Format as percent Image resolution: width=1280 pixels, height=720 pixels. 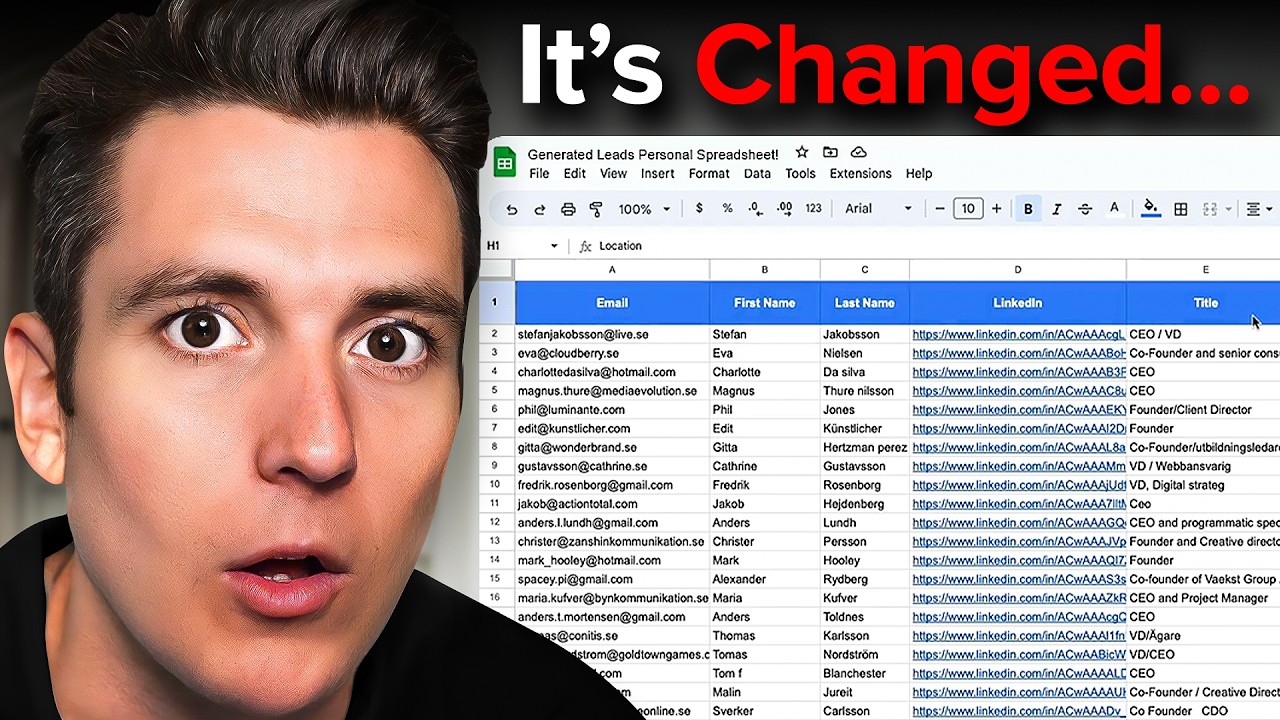coord(727,209)
